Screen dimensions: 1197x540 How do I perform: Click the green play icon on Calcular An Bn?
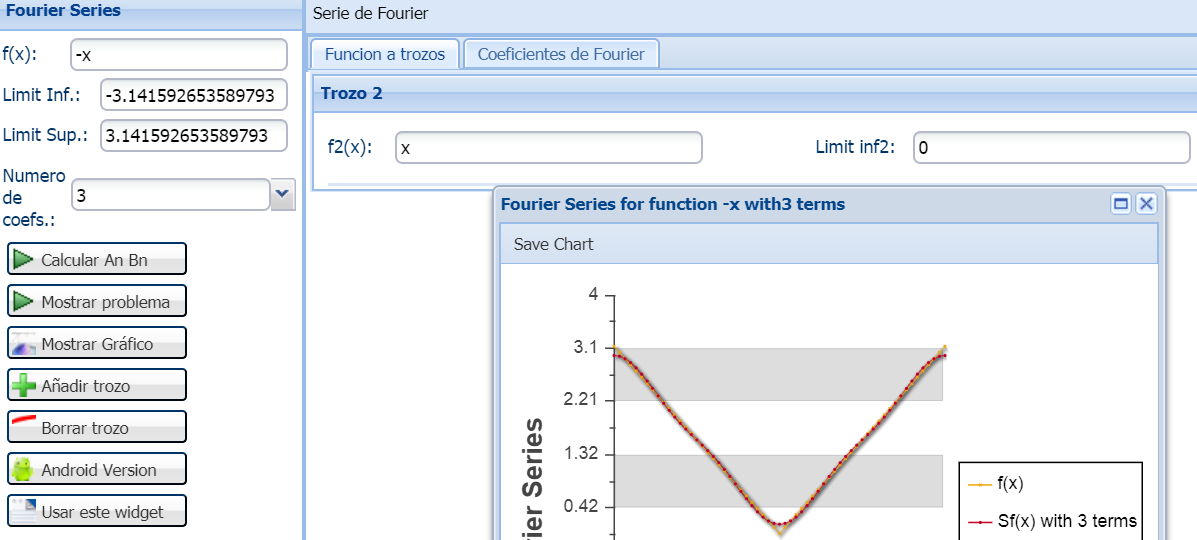click(23, 260)
